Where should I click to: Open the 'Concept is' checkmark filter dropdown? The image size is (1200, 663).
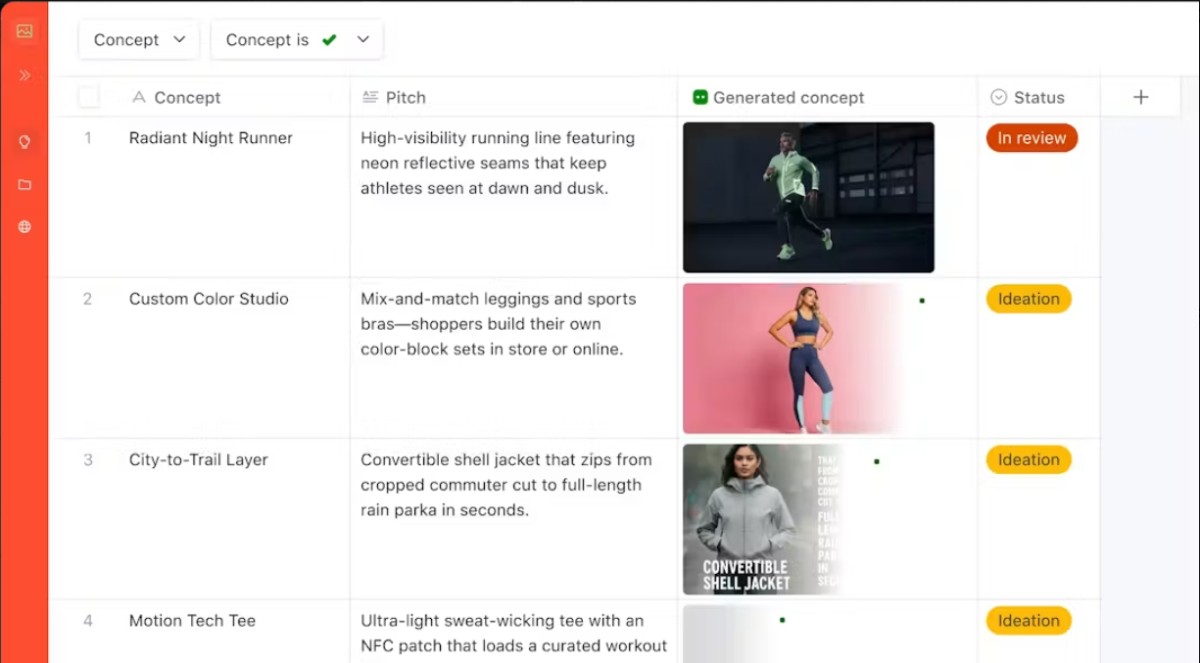297,40
